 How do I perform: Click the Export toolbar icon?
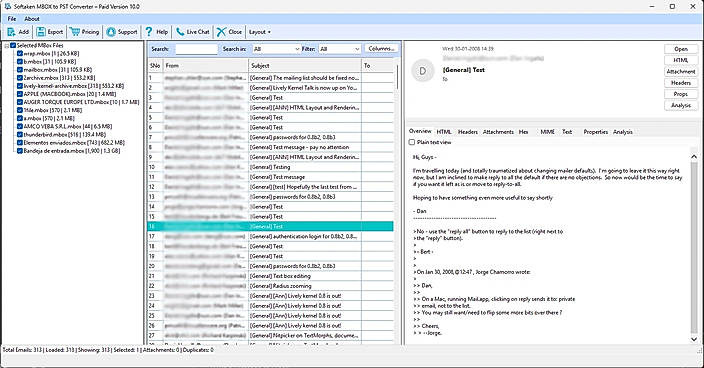click(x=41, y=32)
